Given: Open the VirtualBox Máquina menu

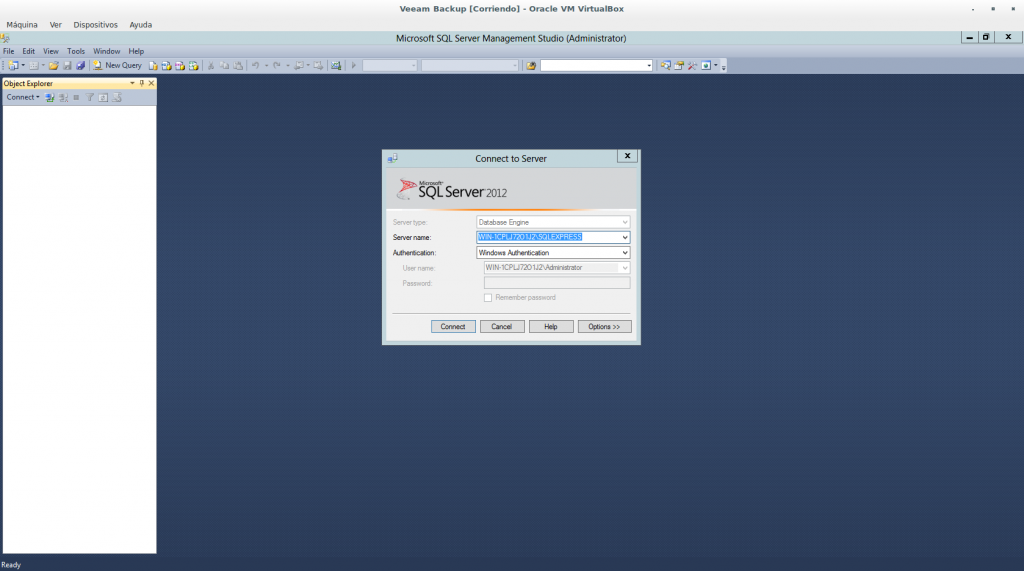Looking at the screenshot, I should (x=22, y=25).
